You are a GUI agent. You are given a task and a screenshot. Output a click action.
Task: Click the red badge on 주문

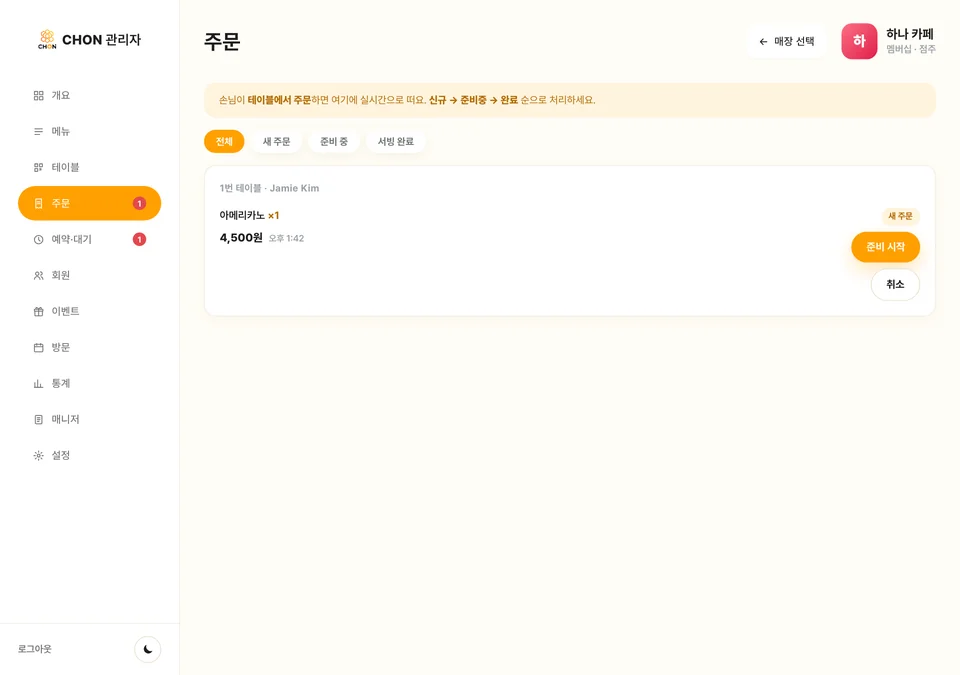(140, 203)
